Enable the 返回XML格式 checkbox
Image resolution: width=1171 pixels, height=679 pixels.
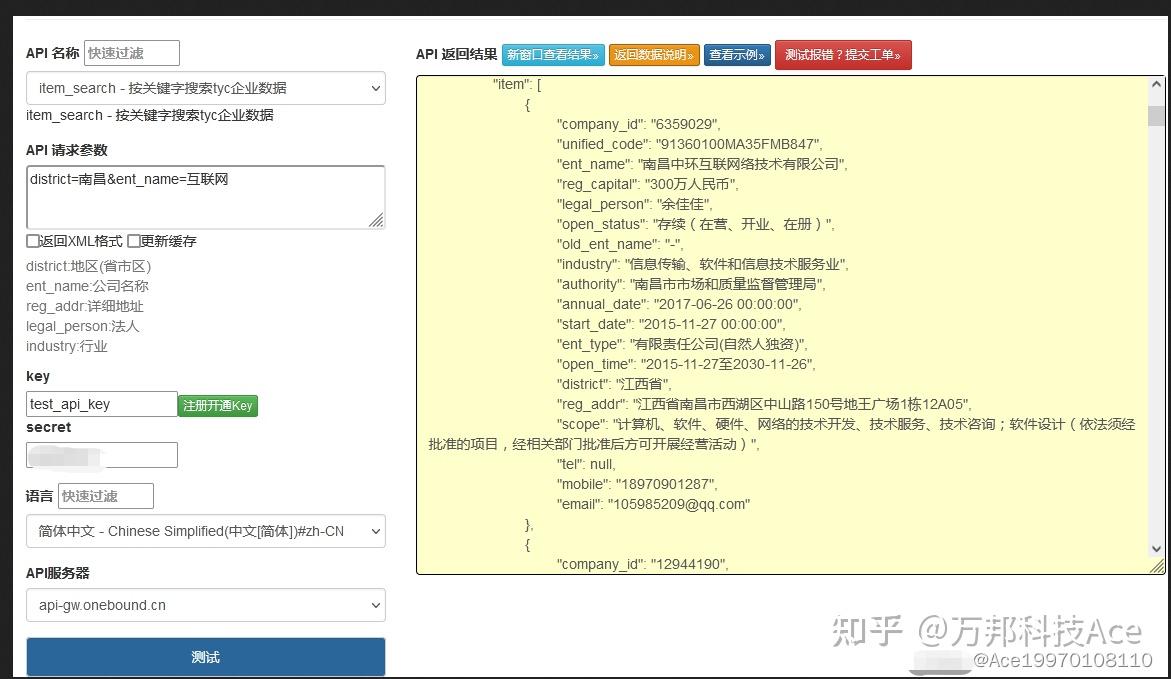click(32, 241)
